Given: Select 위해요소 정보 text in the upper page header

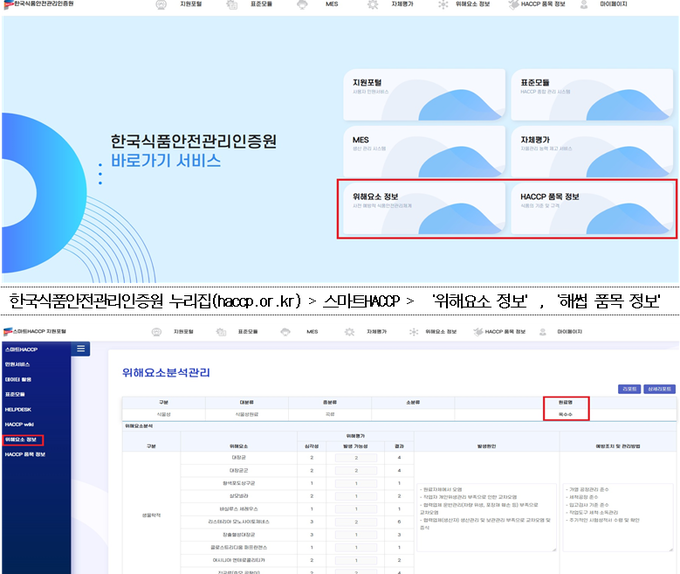Looking at the screenshot, I should pos(473,4).
